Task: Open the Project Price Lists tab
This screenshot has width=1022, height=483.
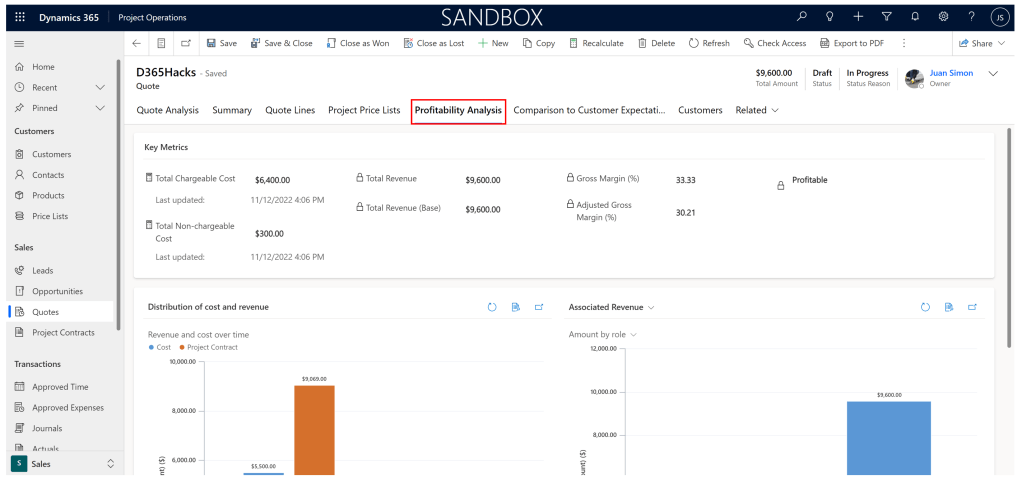Action: [x=364, y=110]
